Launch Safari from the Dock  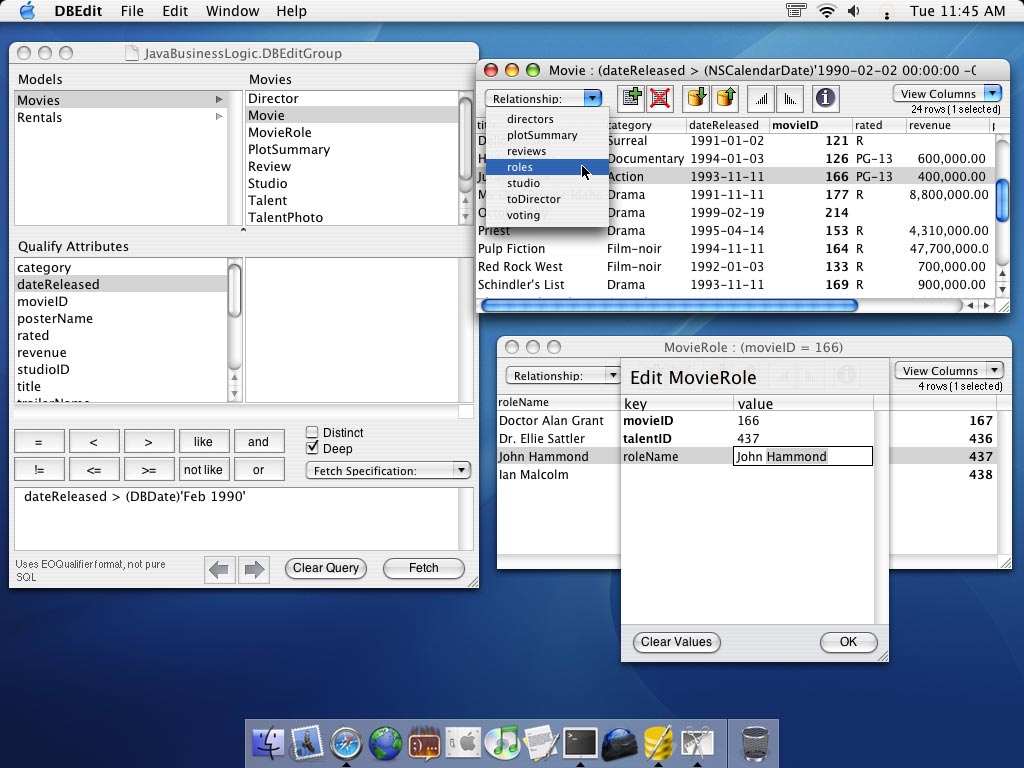click(345, 743)
